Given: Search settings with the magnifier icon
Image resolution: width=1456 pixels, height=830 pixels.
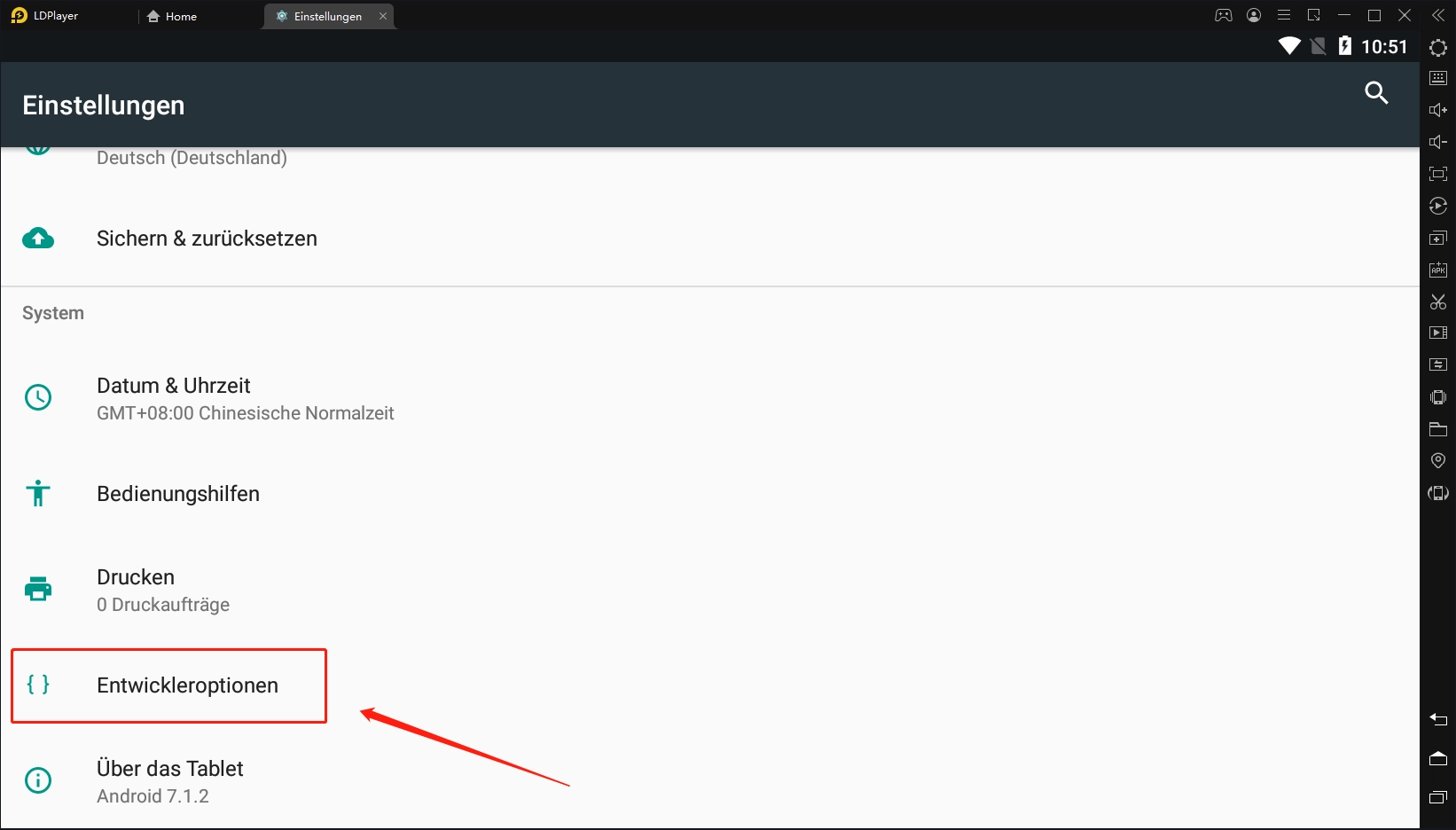Looking at the screenshot, I should 1376,92.
